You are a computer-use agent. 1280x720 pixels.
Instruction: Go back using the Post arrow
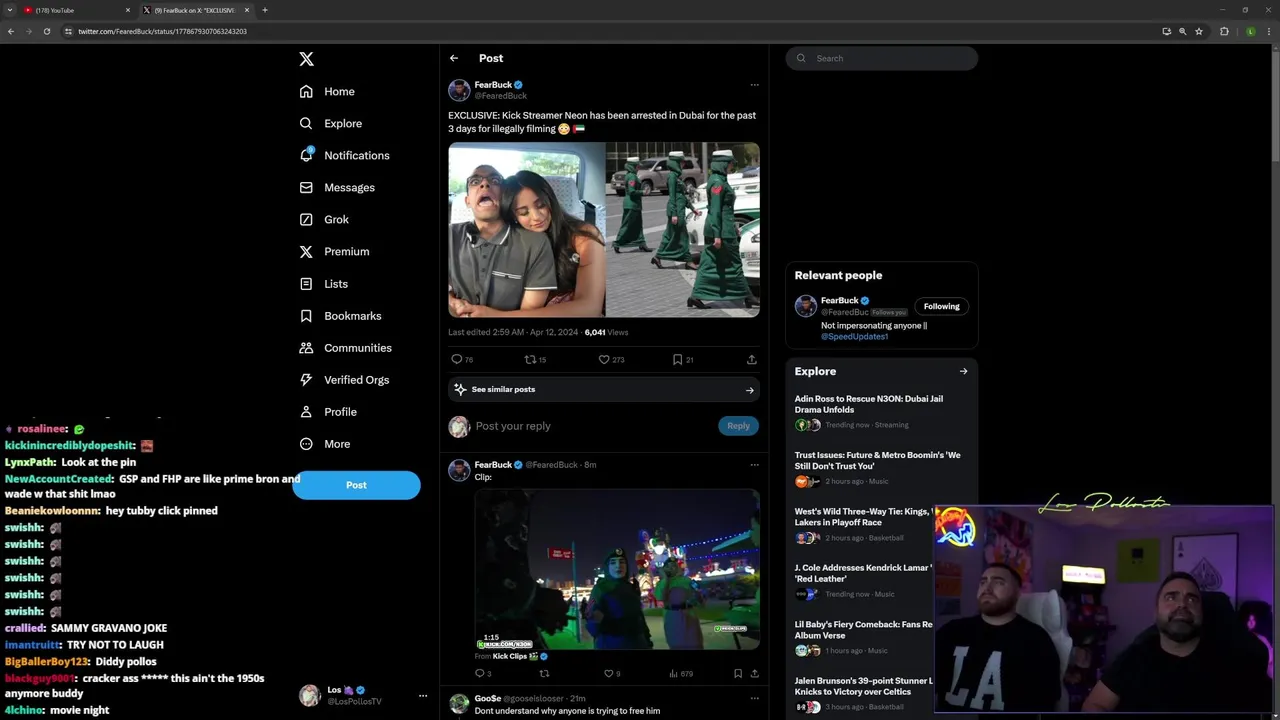pyautogui.click(x=454, y=58)
